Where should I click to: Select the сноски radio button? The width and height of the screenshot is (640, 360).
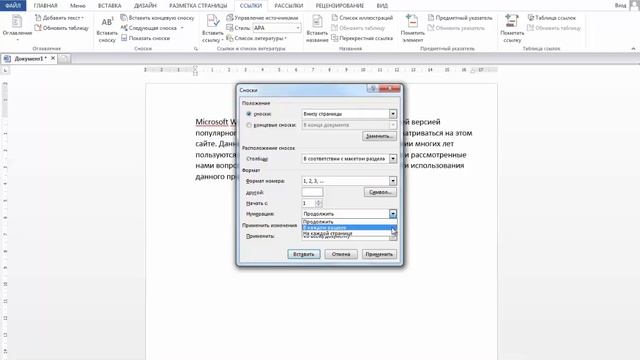tap(249, 114)
